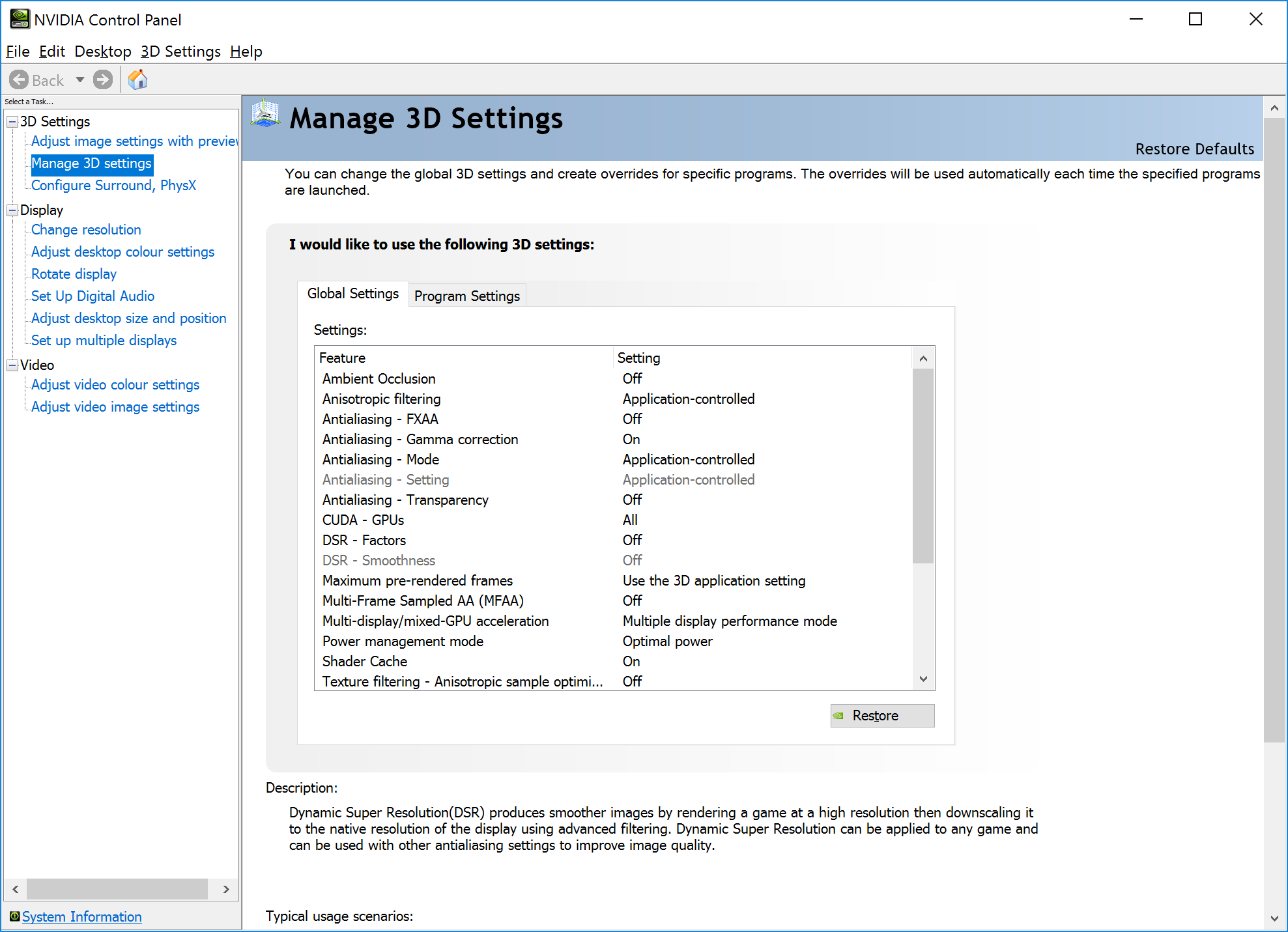Select Multi-display/mixed-GPU acceleration row

point(614,621)
